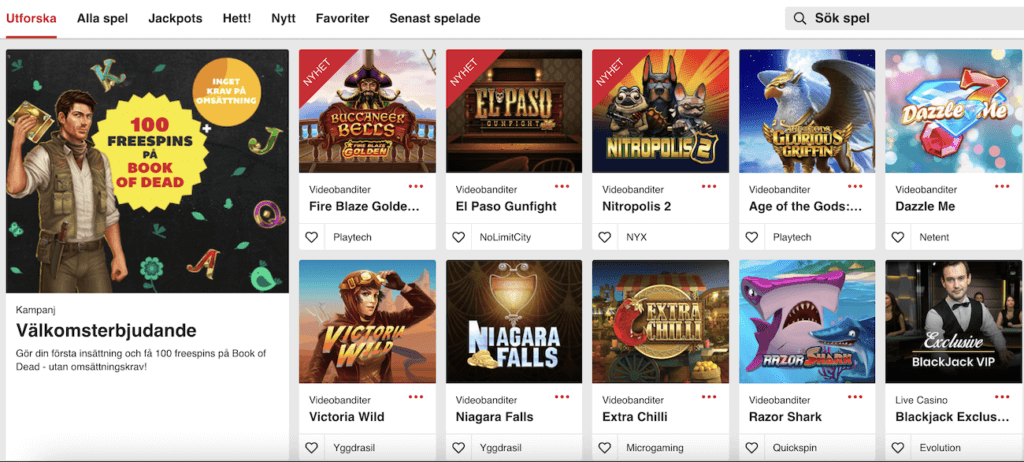Click the NoLimitCity provider label
1024x462 pixels.
505,237
